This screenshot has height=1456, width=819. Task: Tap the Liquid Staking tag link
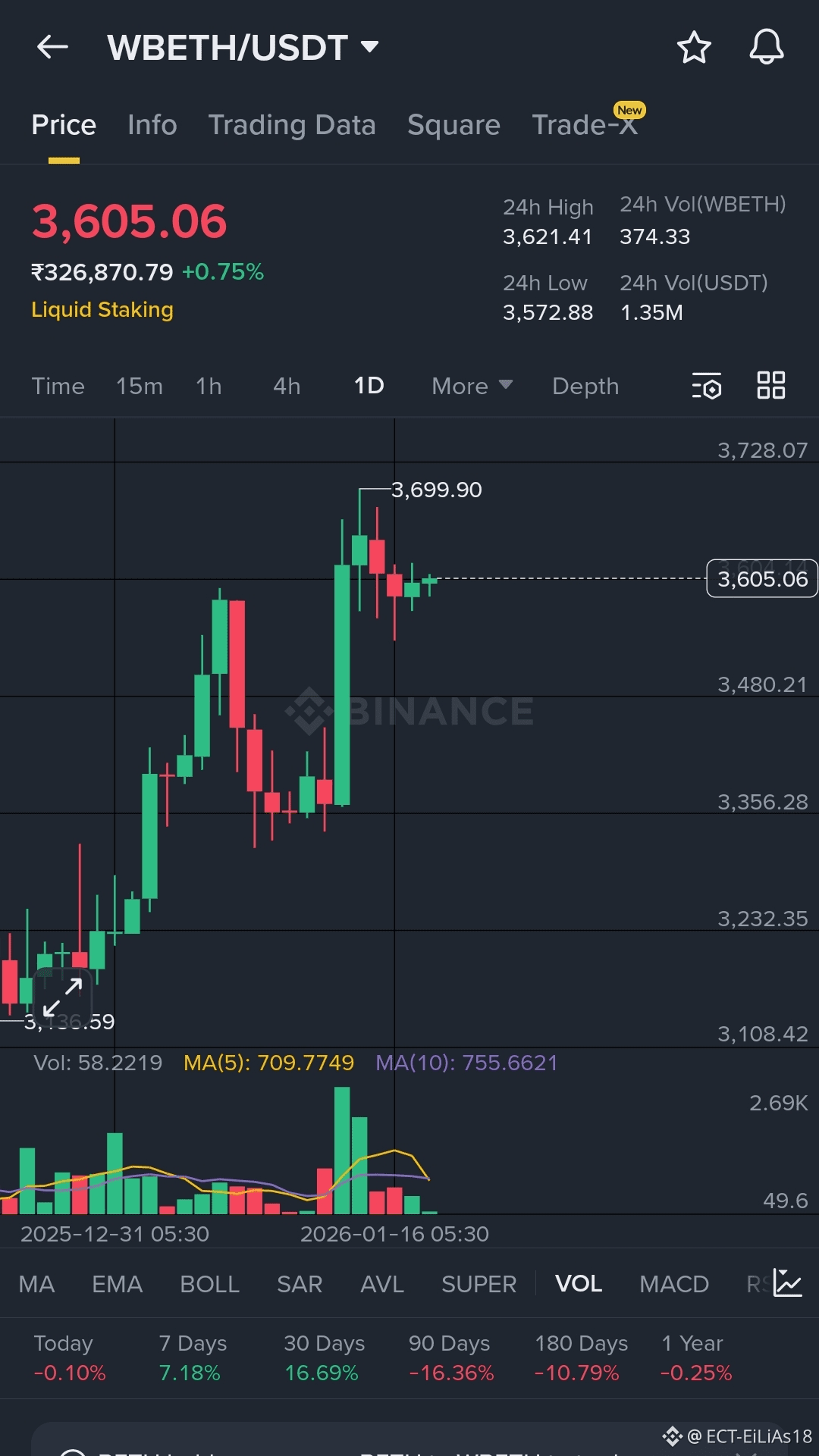(102, 309)
